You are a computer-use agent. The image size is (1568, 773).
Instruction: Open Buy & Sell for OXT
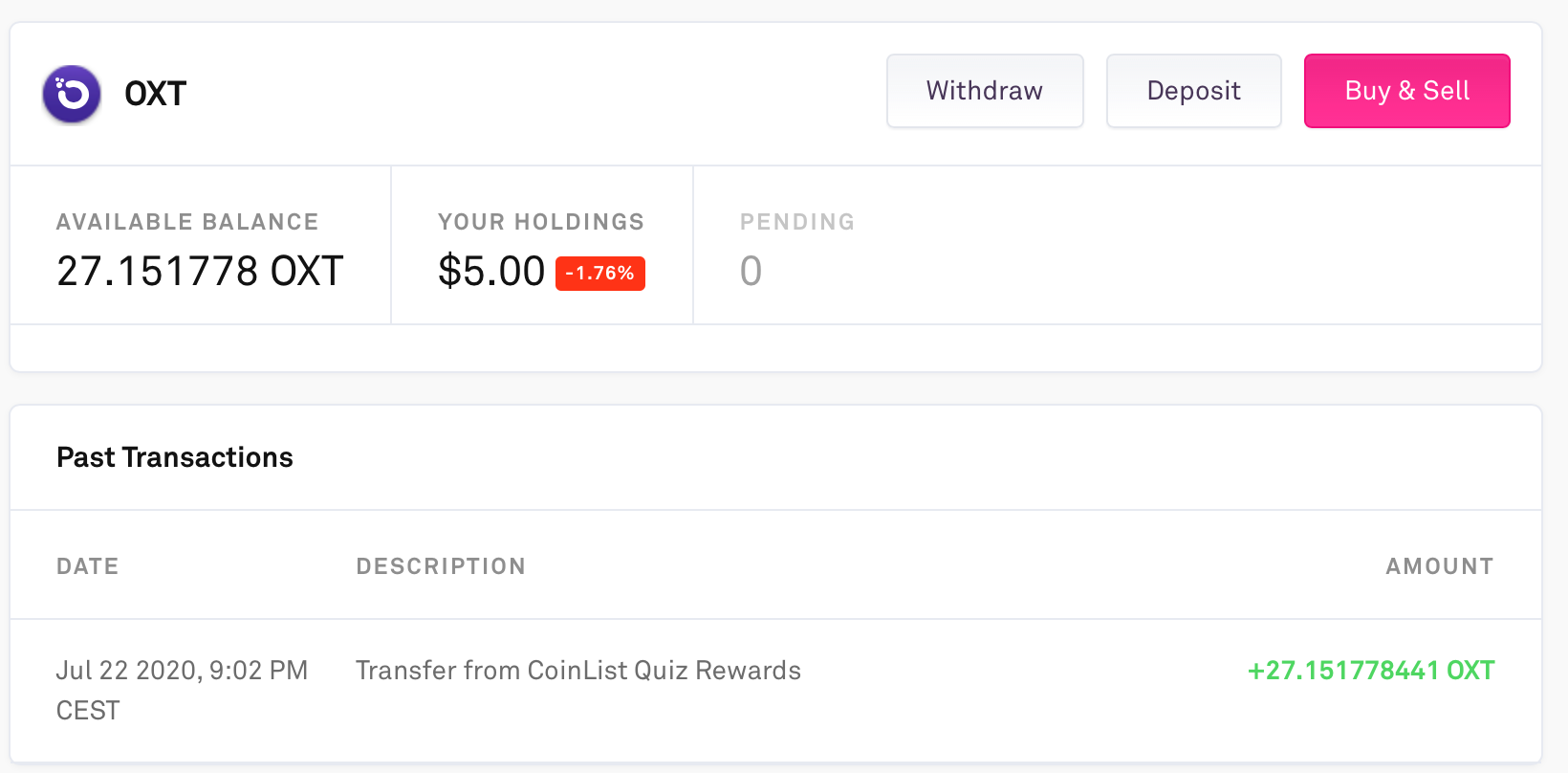[1406, 91]
